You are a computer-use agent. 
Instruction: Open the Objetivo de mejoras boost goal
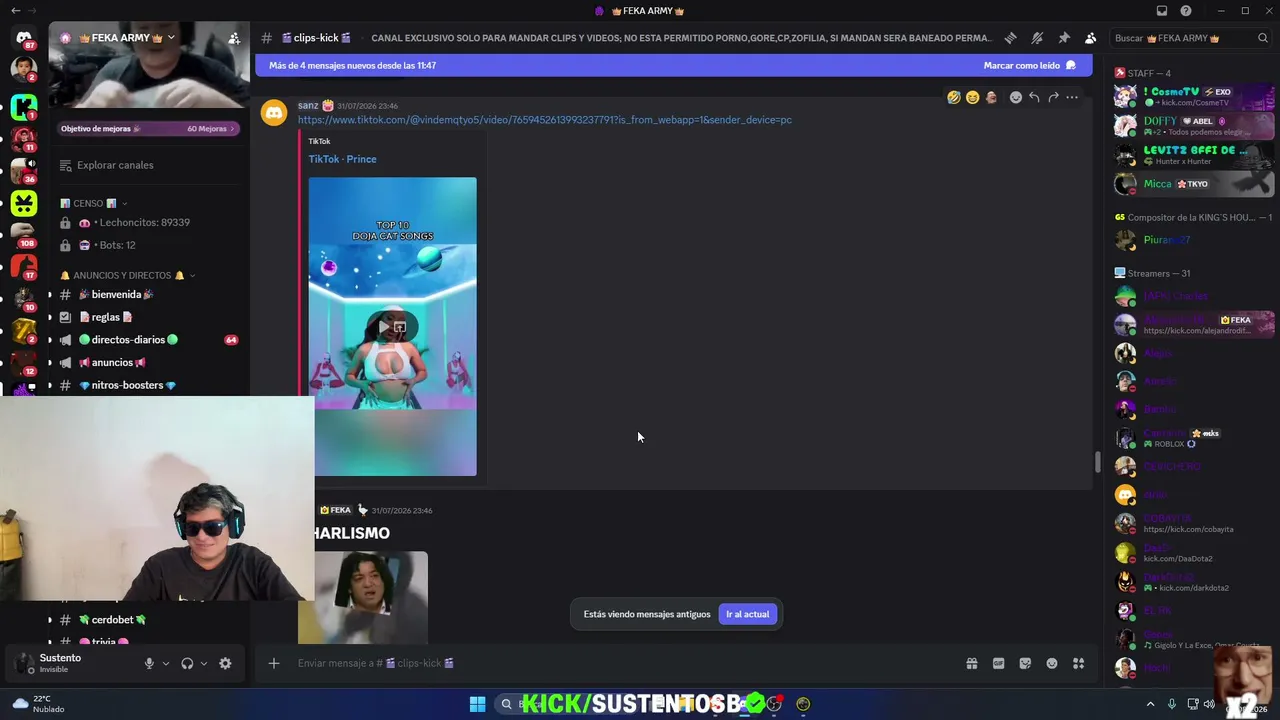point(148,128)
